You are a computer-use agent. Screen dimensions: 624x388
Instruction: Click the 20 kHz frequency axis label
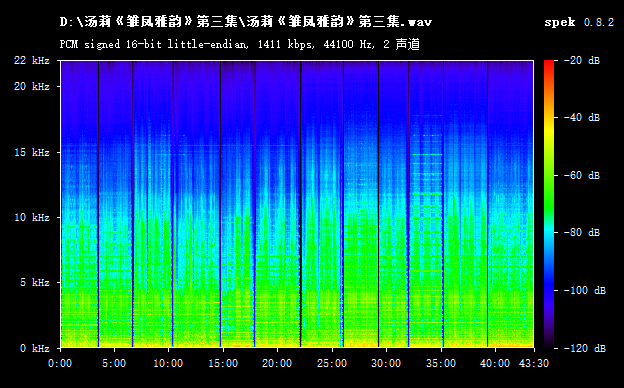coord(32,86)
